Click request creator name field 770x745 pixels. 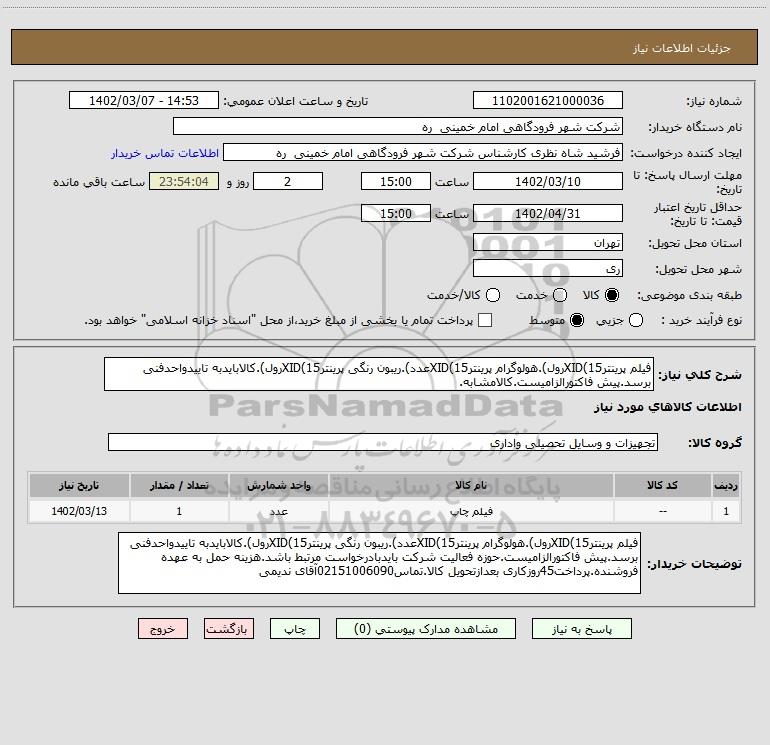[423, 153]
